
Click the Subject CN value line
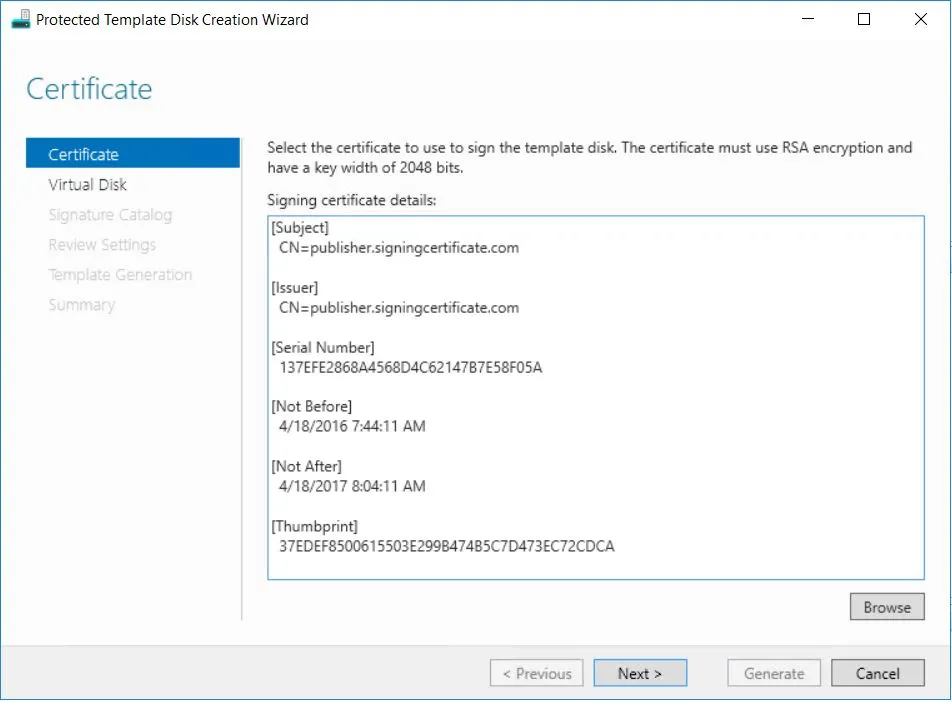399,247
